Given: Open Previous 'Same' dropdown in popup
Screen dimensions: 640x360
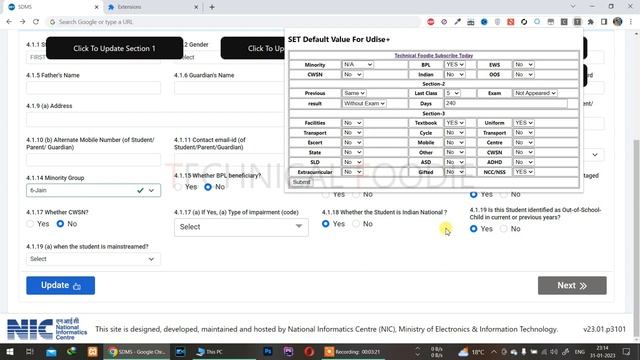Looking at the screenshot, I should point(354,93).
